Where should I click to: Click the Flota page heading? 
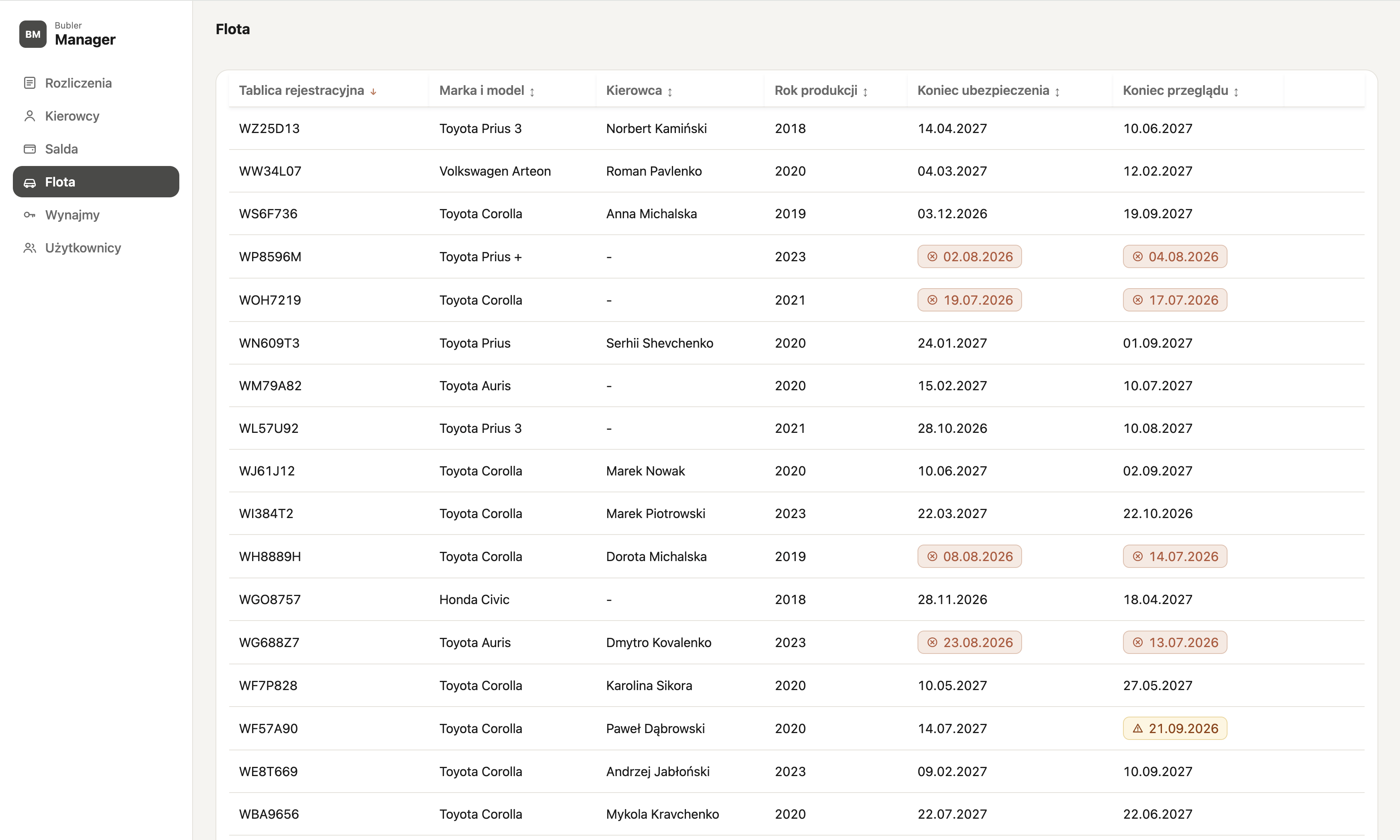tap(233, 29)
